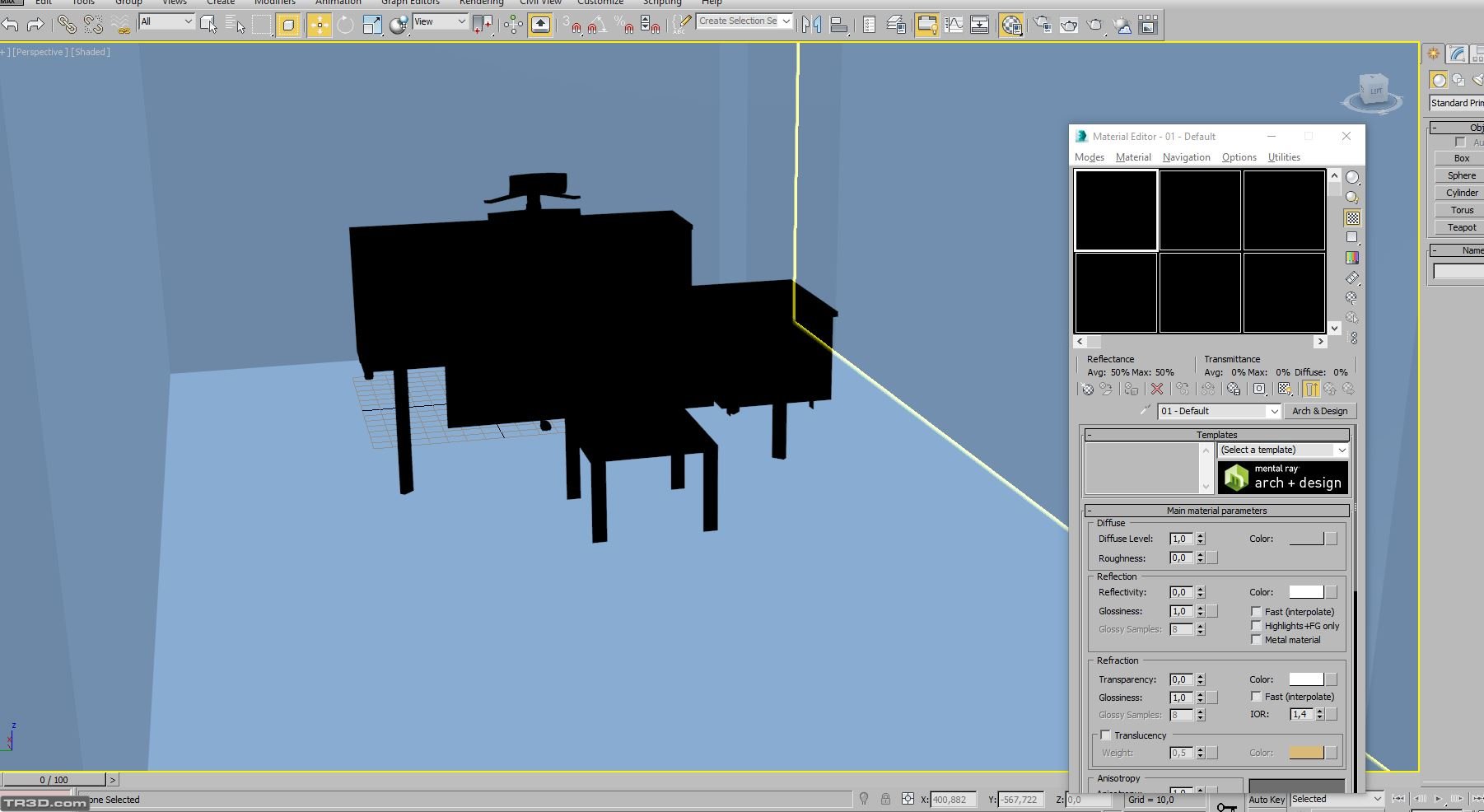Collapse the Main material parameters rollout
The image size is (1484, 812).
click(x=1216, y=511)
